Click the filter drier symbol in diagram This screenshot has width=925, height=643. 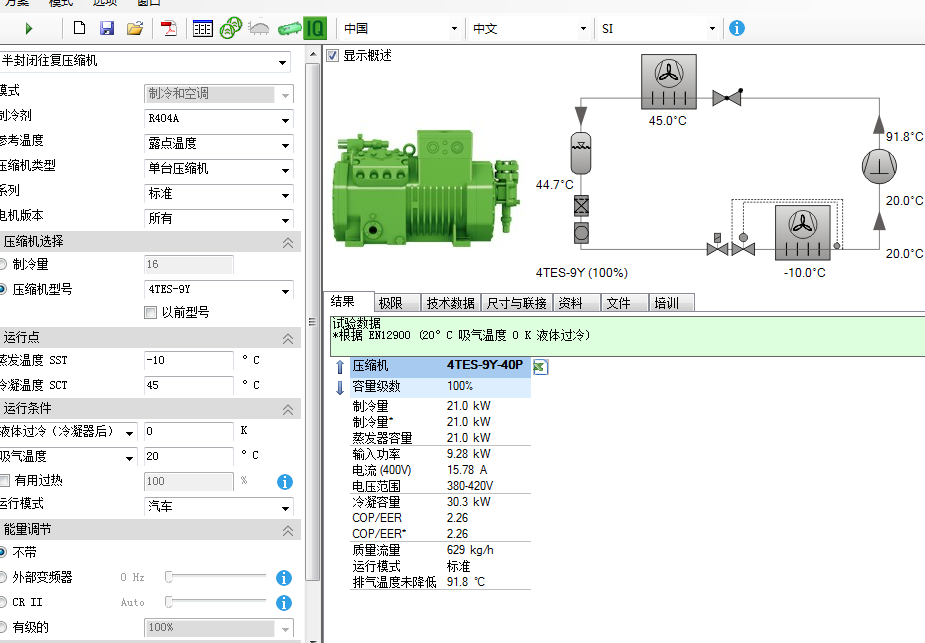tap(581, 206)
